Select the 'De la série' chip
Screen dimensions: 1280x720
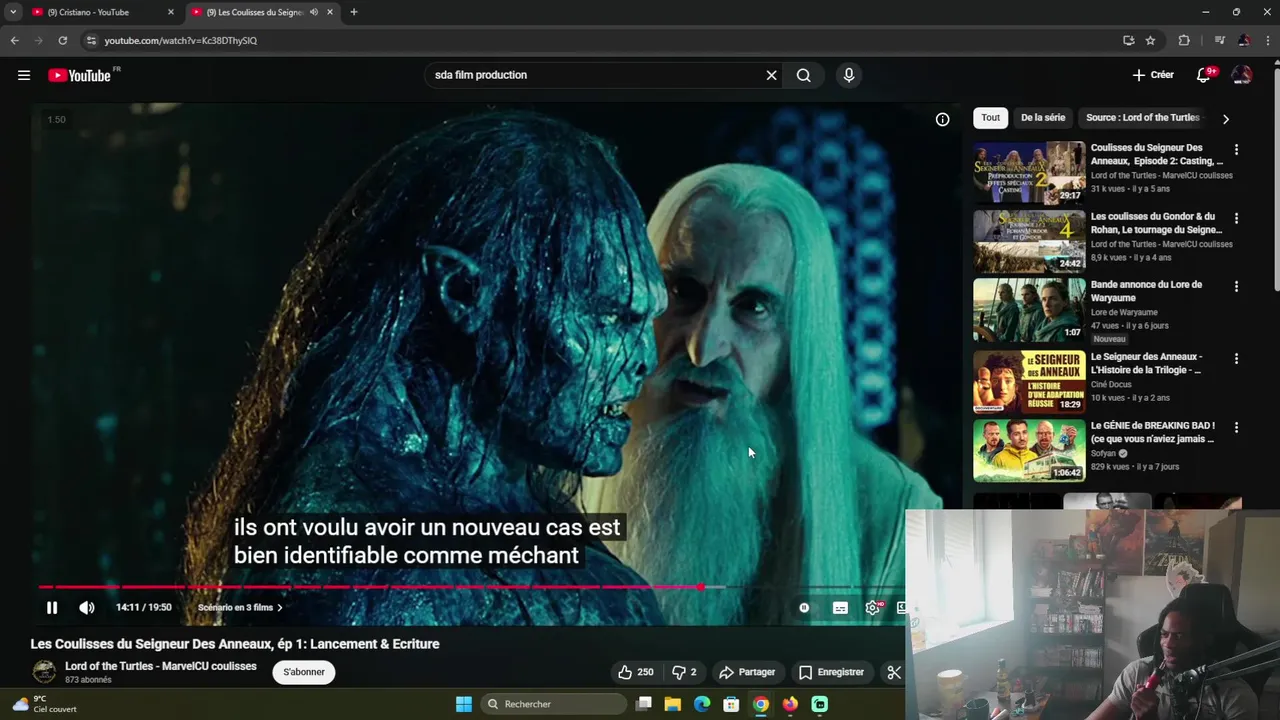[1043, 117]
